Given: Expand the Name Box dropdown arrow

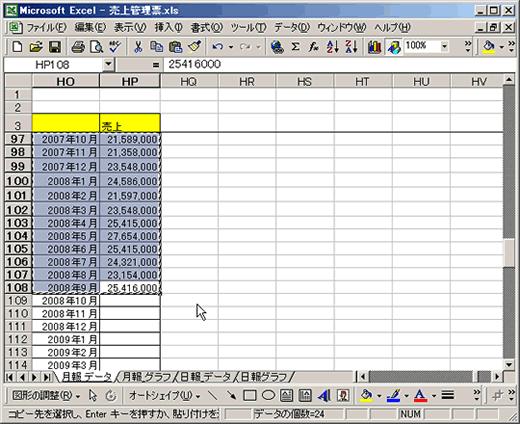Looking at the screenshot, I should pos(108,64).
